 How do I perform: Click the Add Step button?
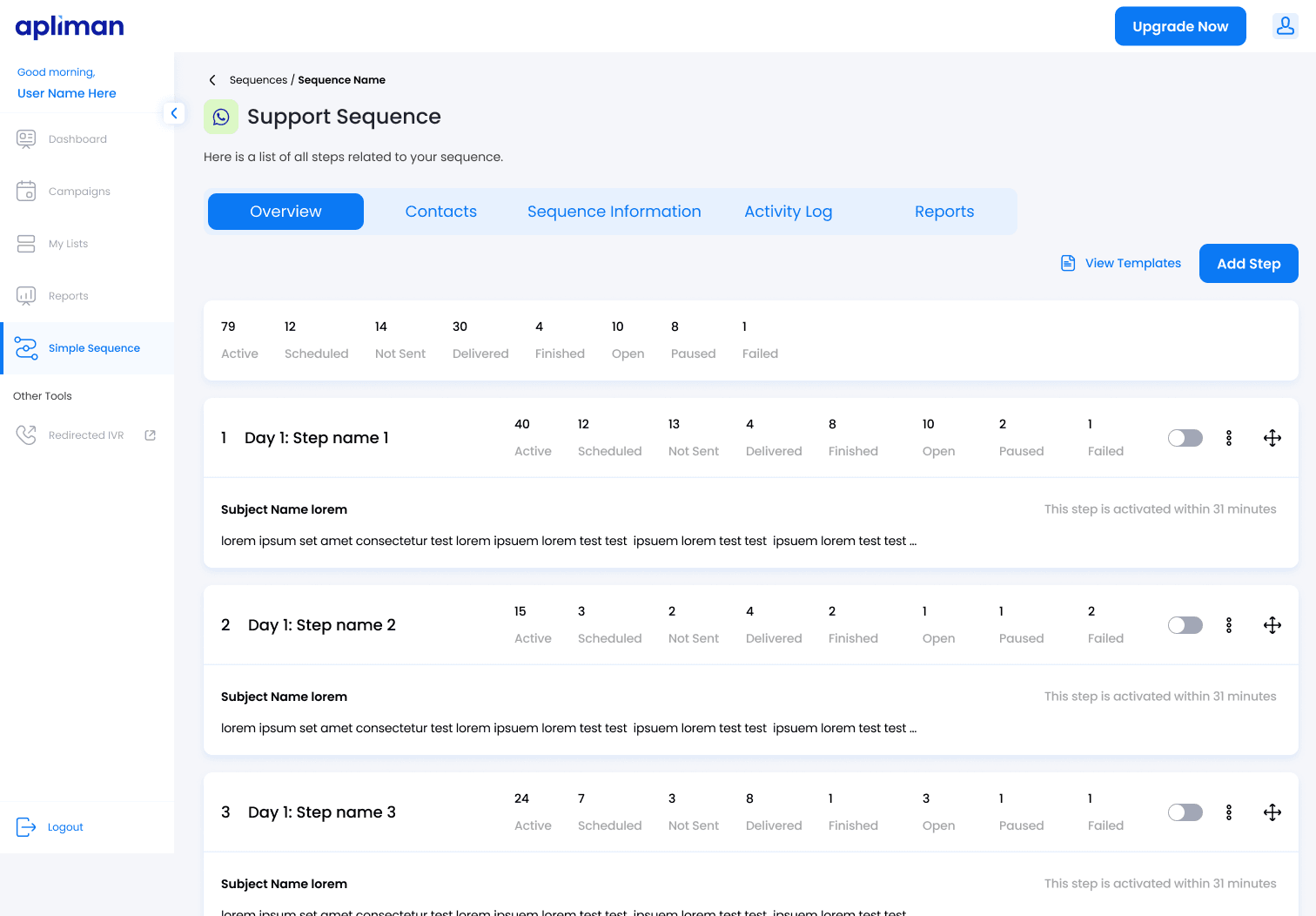[x=1249, y=263]
